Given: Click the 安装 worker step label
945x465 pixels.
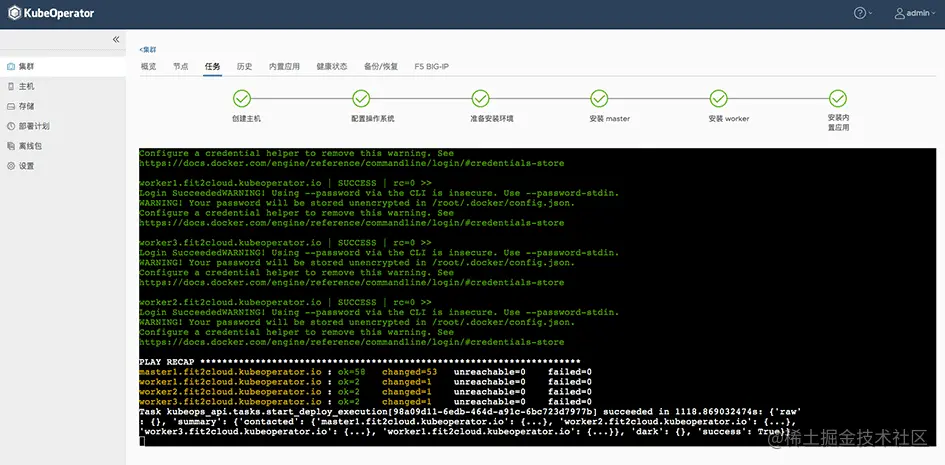Looking at the screenshot, I should 729,119.
